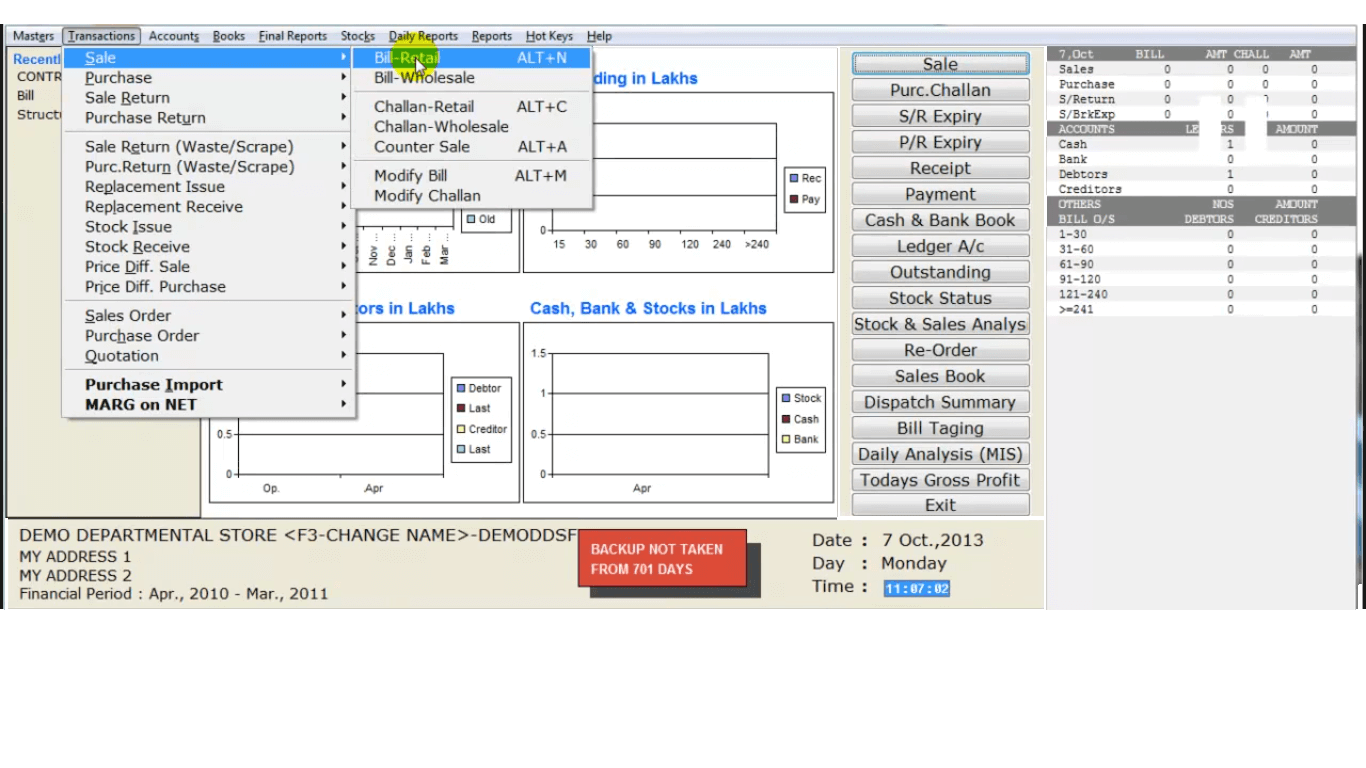Expand the Price Diff. Sale submenu

coord(209,267)
